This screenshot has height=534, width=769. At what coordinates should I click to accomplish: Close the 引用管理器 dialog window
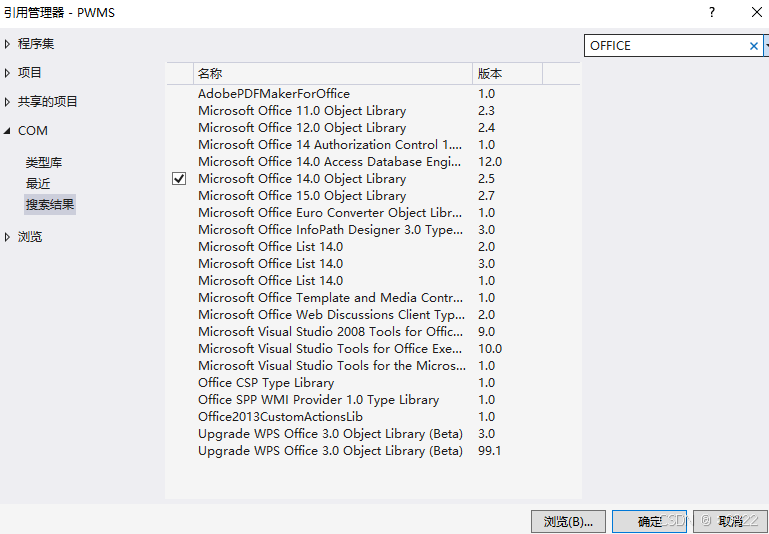point(757,12)
